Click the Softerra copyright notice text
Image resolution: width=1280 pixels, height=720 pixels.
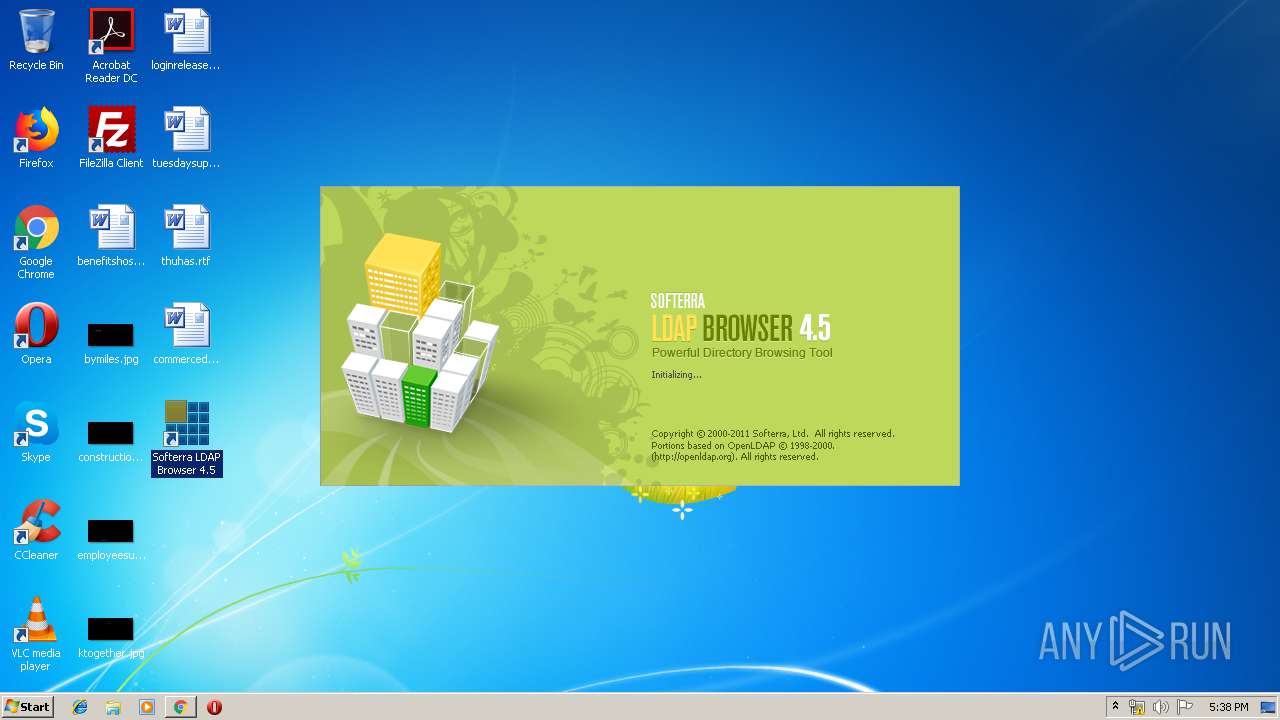772,434
